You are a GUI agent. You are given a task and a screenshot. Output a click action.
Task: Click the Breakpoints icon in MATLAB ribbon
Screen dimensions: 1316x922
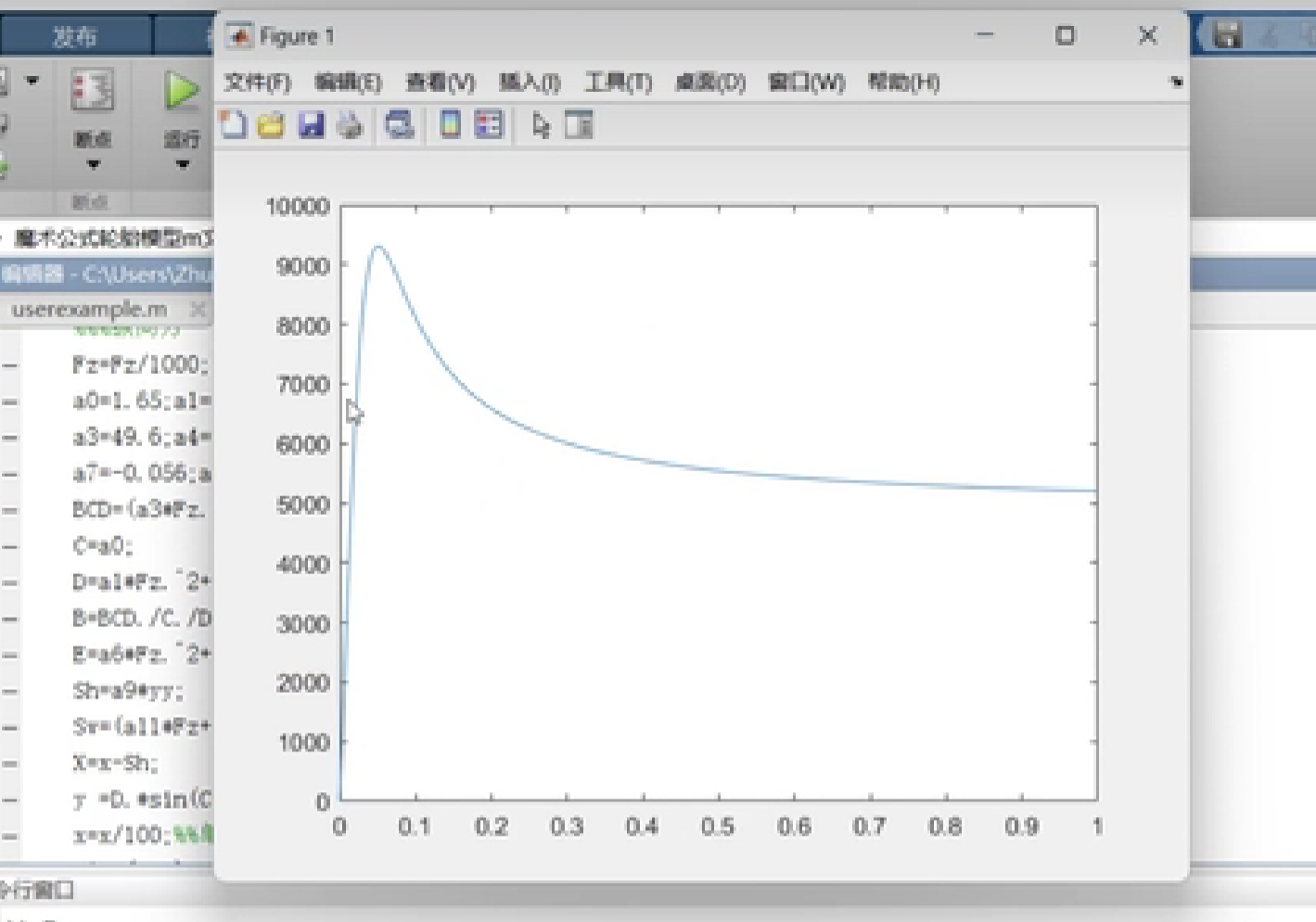pos(93,91)
